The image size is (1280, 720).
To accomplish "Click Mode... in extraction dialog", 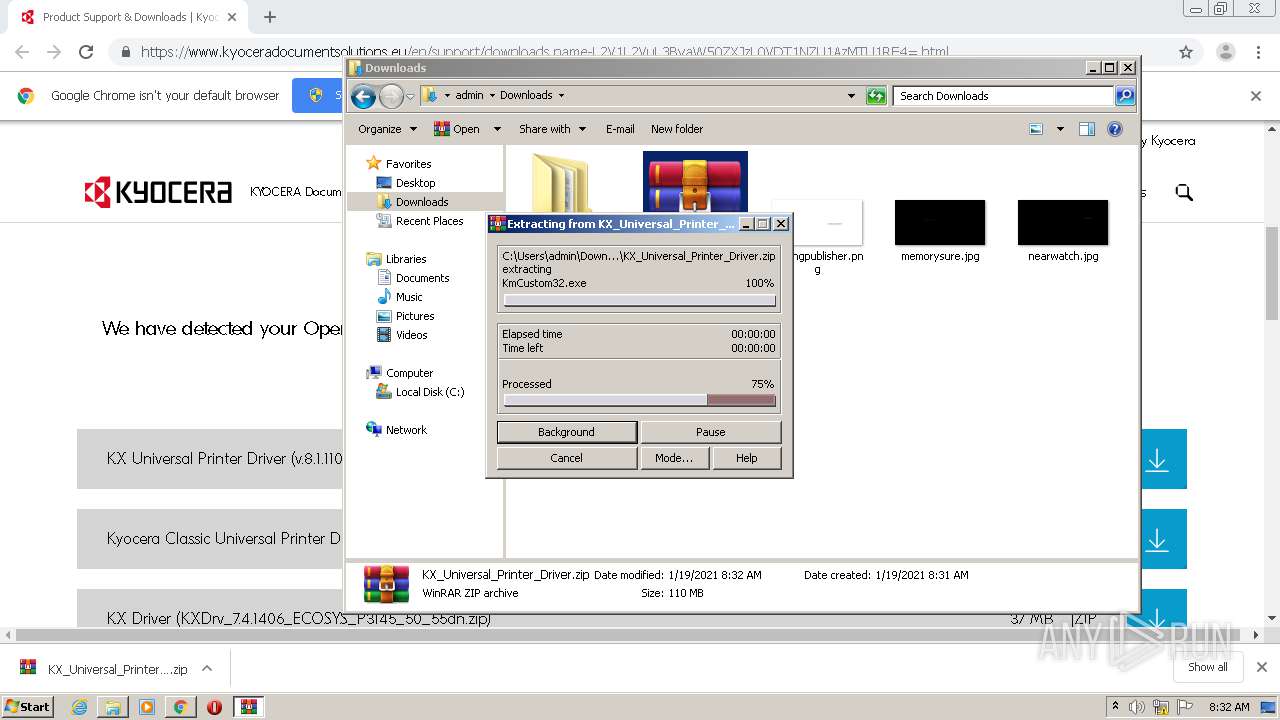I will (x=674, y=458).
